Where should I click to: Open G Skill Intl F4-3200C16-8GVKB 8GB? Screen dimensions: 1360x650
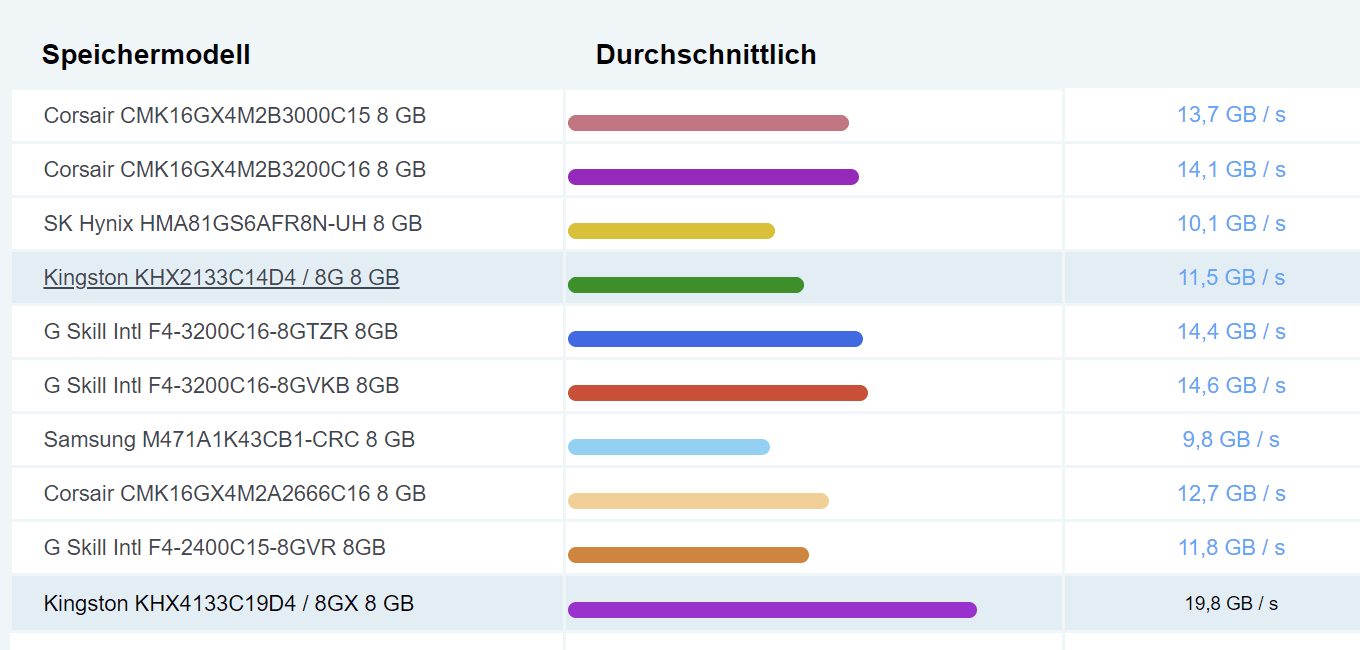(x=222, y=386)
